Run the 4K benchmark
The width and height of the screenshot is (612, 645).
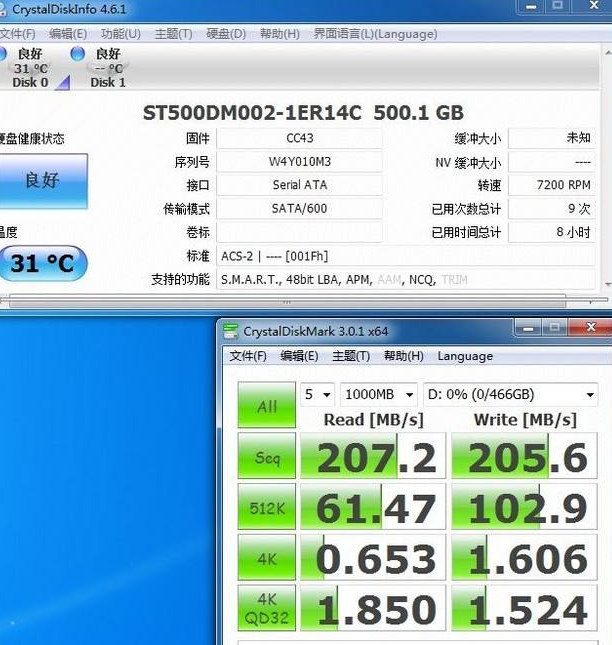[267, 557]
